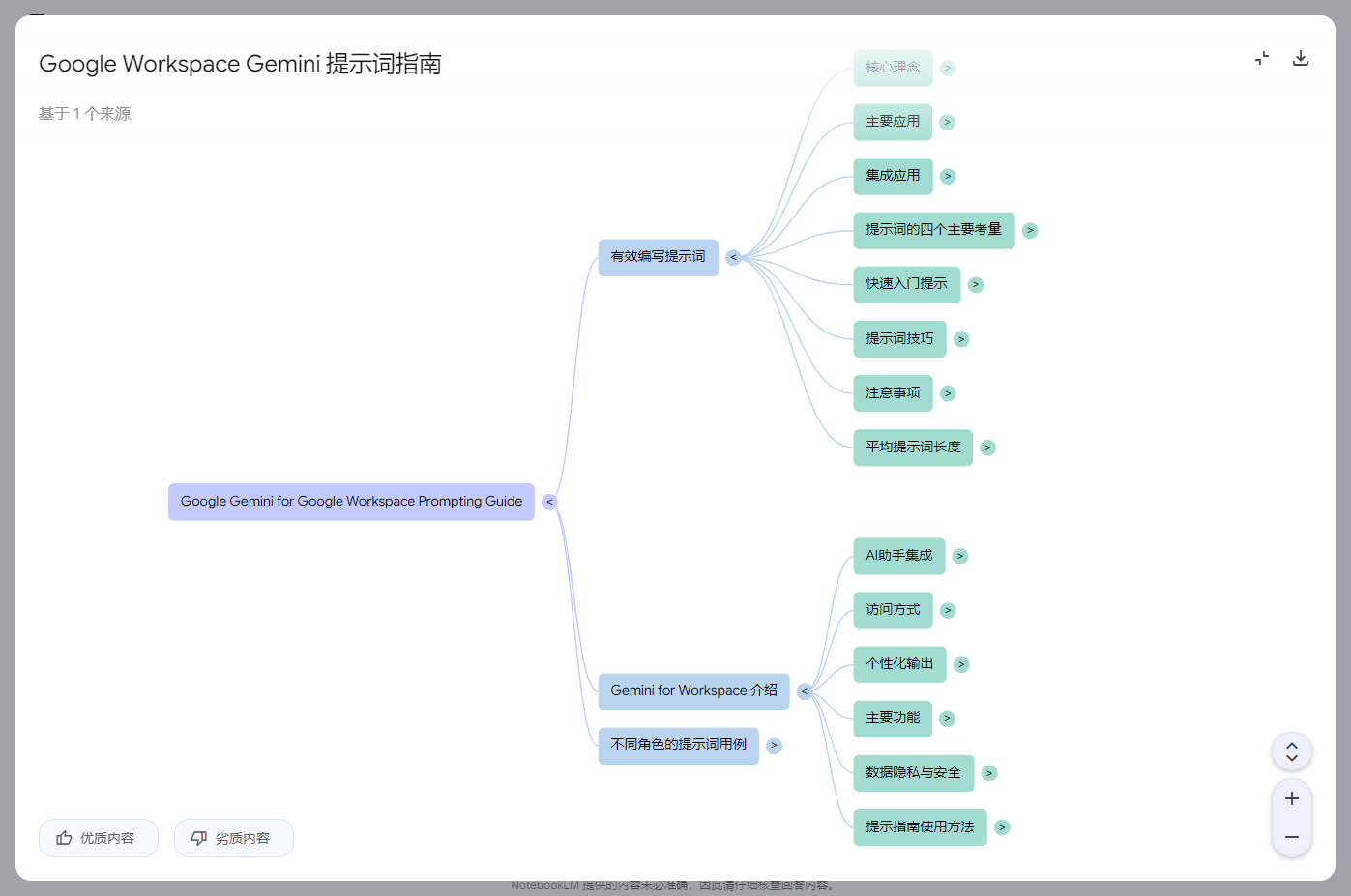
Task: Collapse the Gemini for Workspace 介绍 branch arrow
Action: [805, 691]
